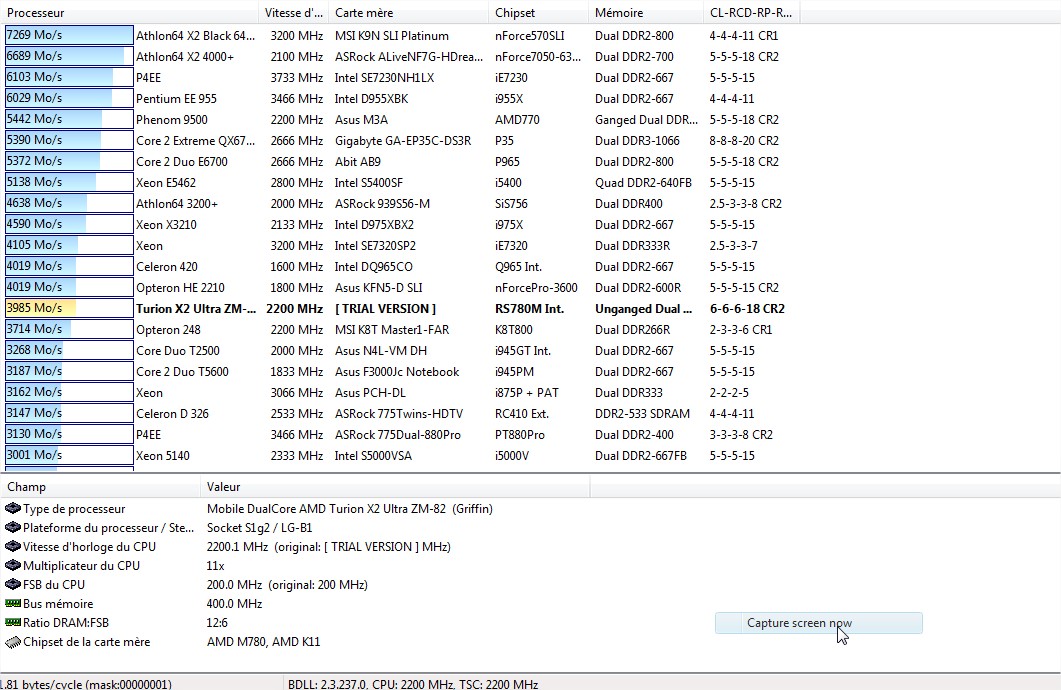Click the Mobile DualCore AMD Turion value

pyautogui.click(x=349, y=509)
